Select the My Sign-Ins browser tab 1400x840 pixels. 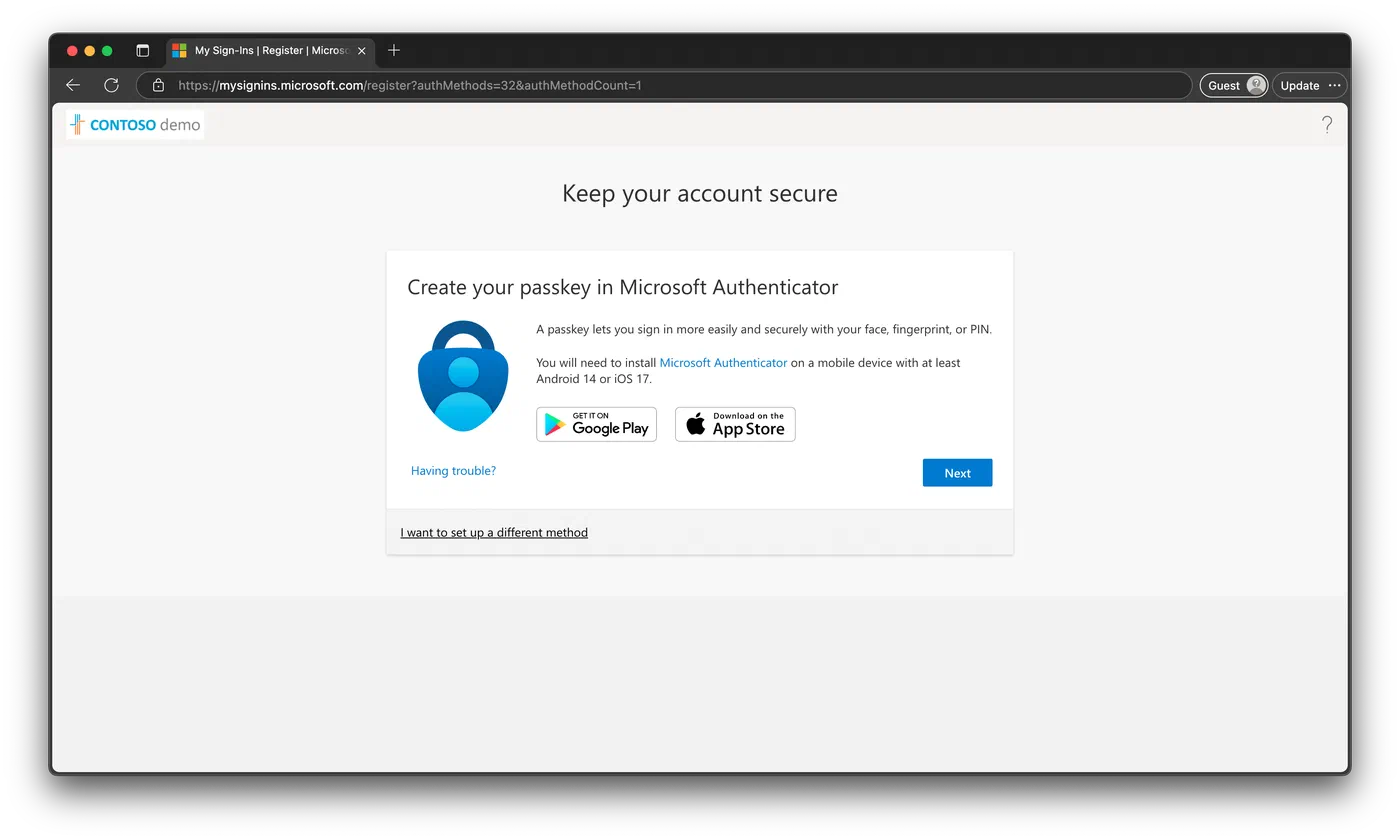coord(270,50)
